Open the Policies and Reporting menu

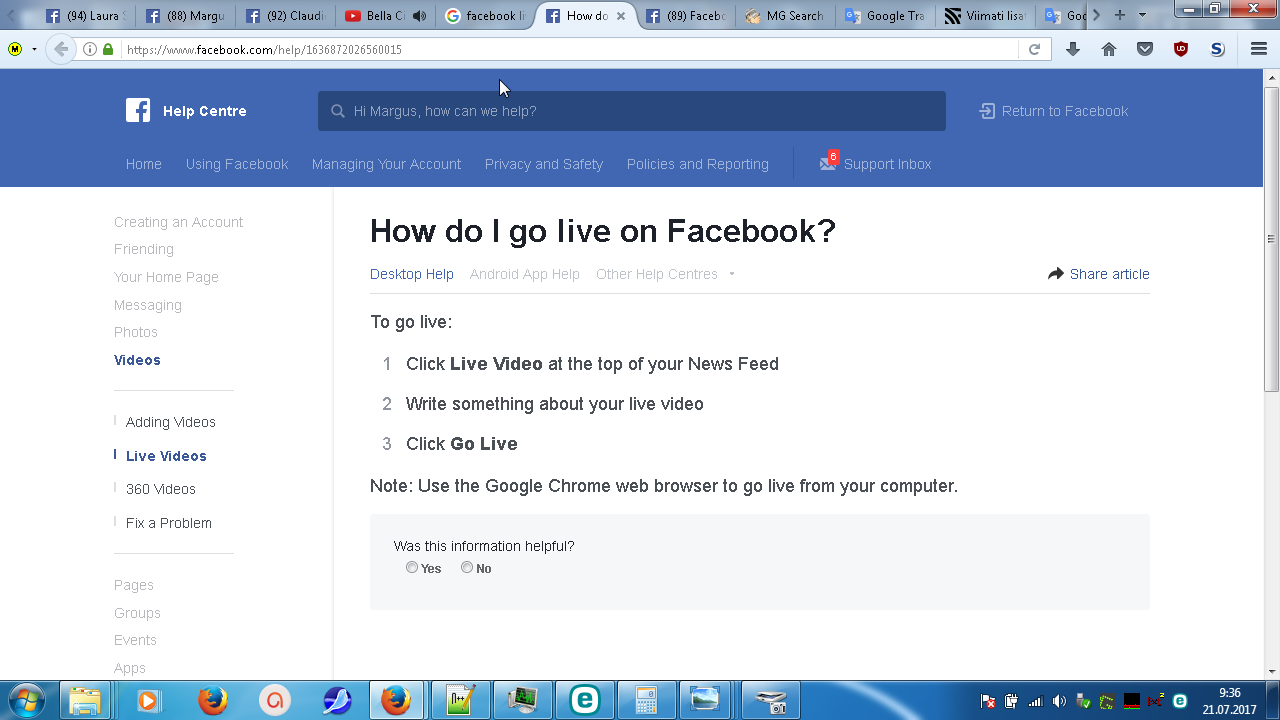pyautogui.click(x=698, y=164)
